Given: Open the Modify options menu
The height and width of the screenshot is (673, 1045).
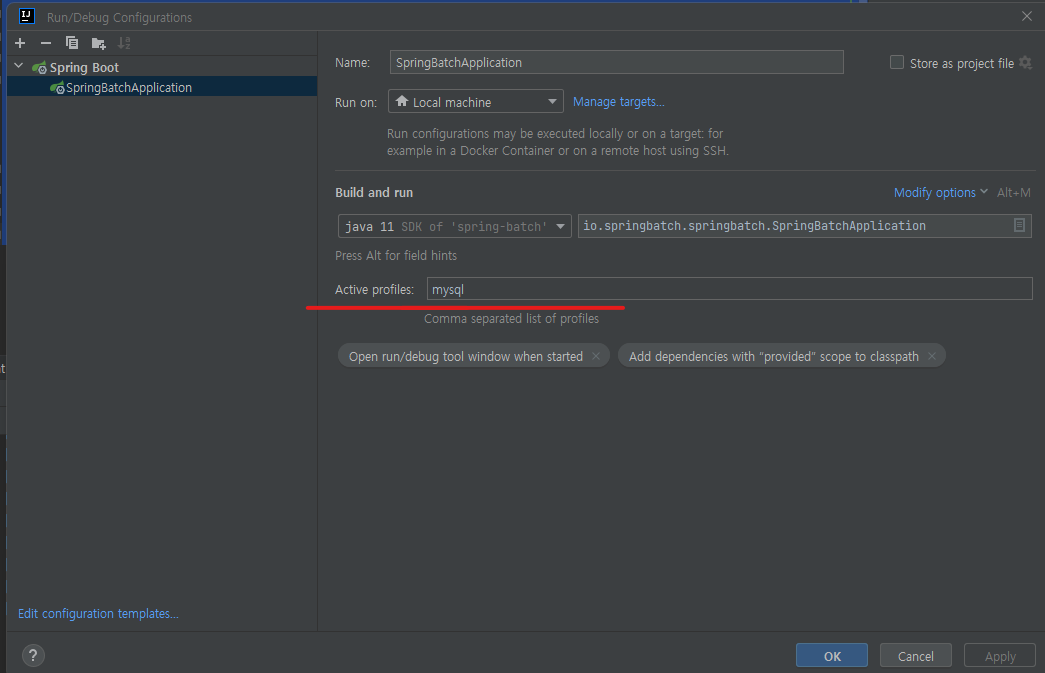Looking at the screenshot, I should [x=940, y=193].
